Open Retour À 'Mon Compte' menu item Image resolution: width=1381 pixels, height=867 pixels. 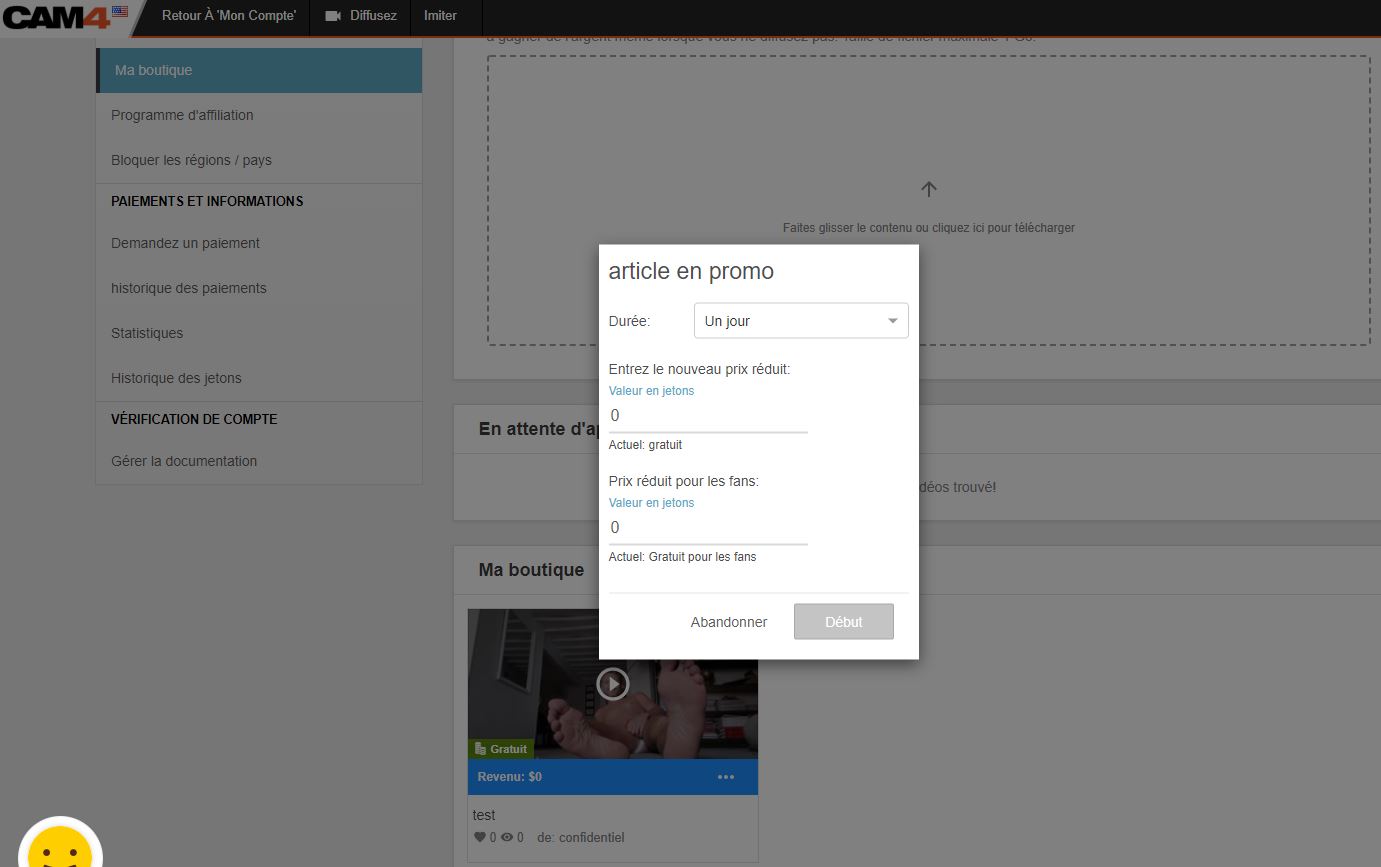(x=229, y=16)
